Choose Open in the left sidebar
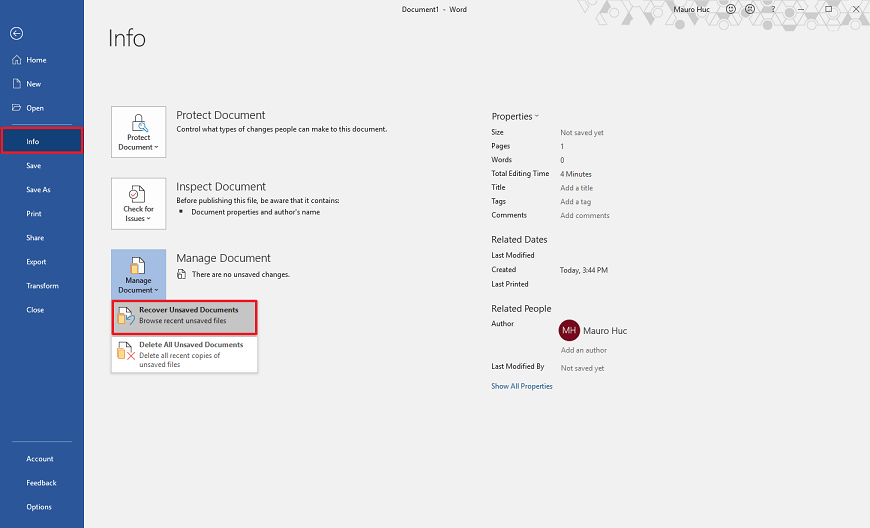Screen dimensions: 870x528 coord(34,108)
